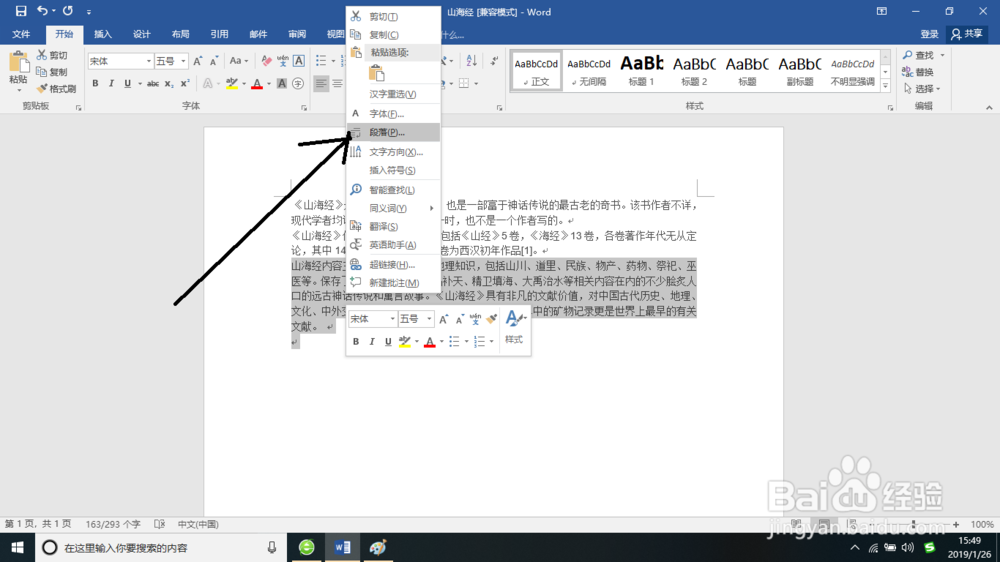
Task: Switch to the 插入 ribbon tab
Action: tap(102, 34)
